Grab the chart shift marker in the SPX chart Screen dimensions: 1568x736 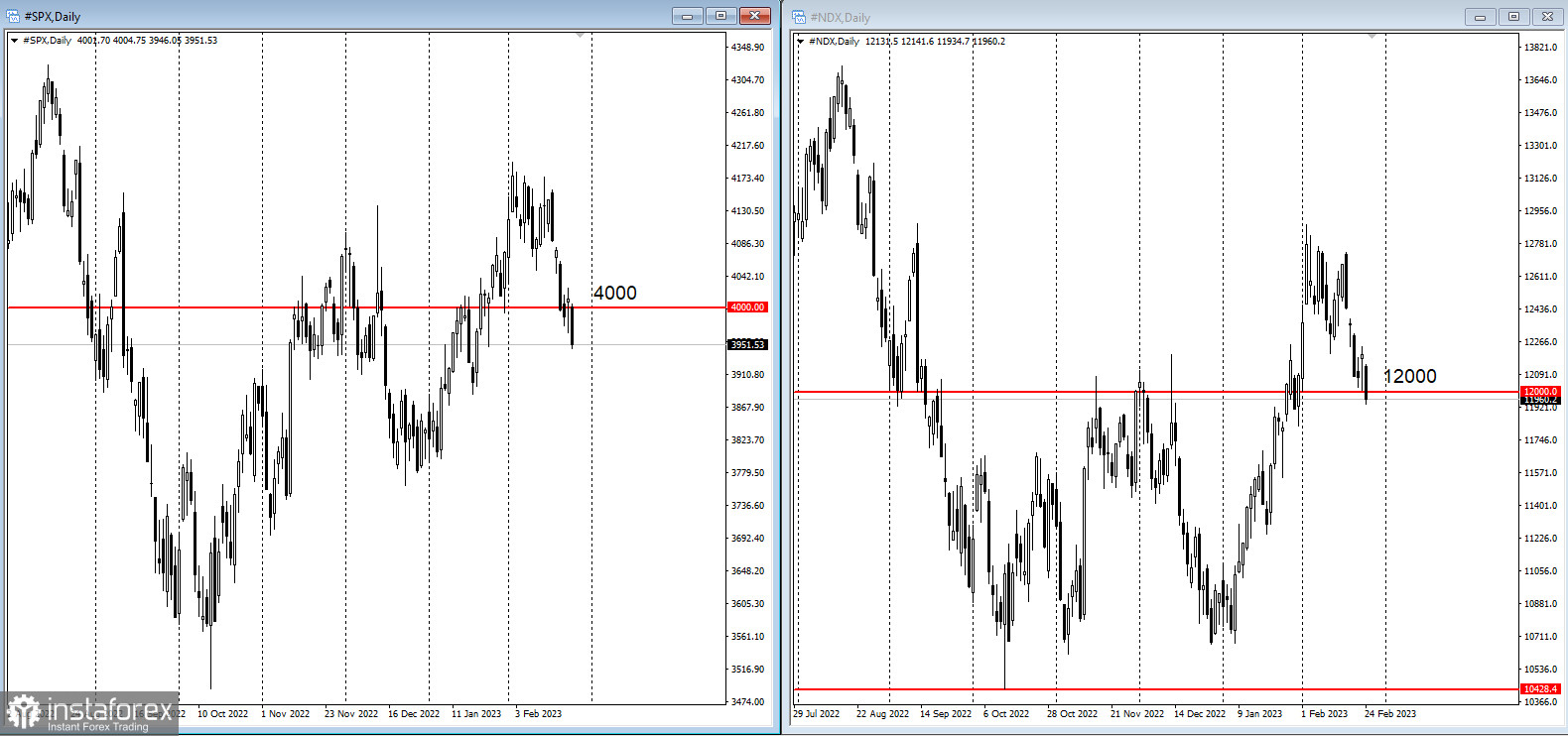pyautogui.click(x=581, y=36)
